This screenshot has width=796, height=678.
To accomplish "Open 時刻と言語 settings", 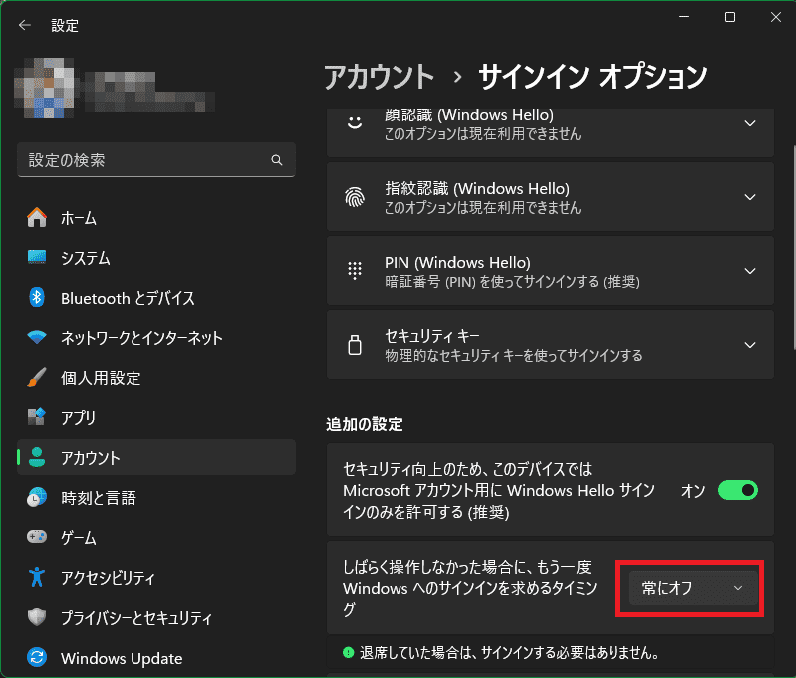I will point(97,498).
